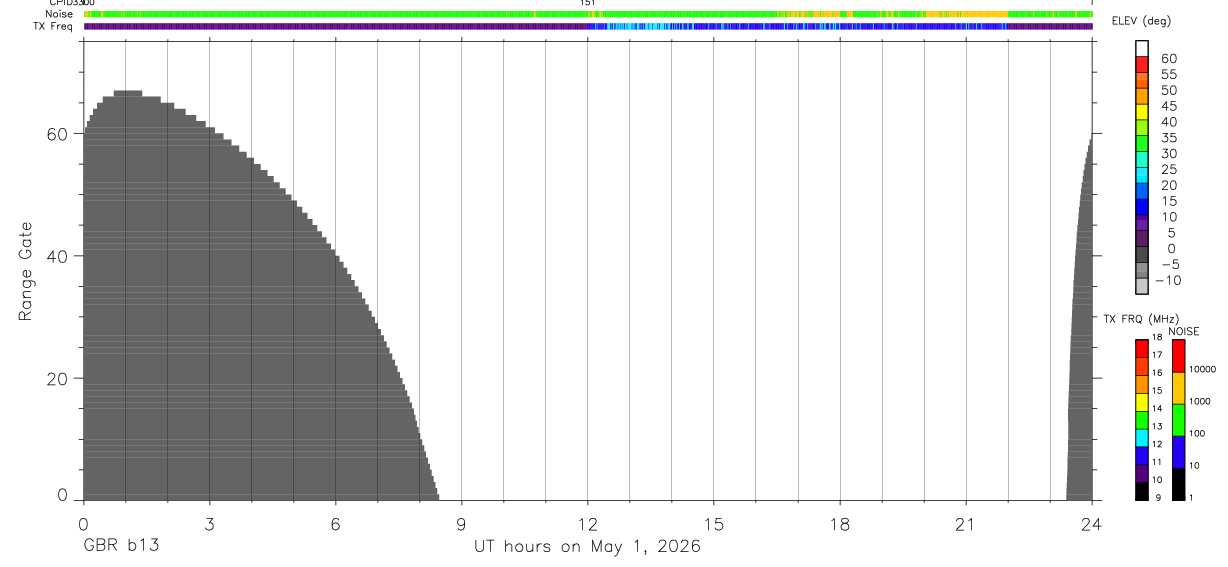Click the 'NOISE' colorbar title
1228x567 pixels.
click(1184, 331)
